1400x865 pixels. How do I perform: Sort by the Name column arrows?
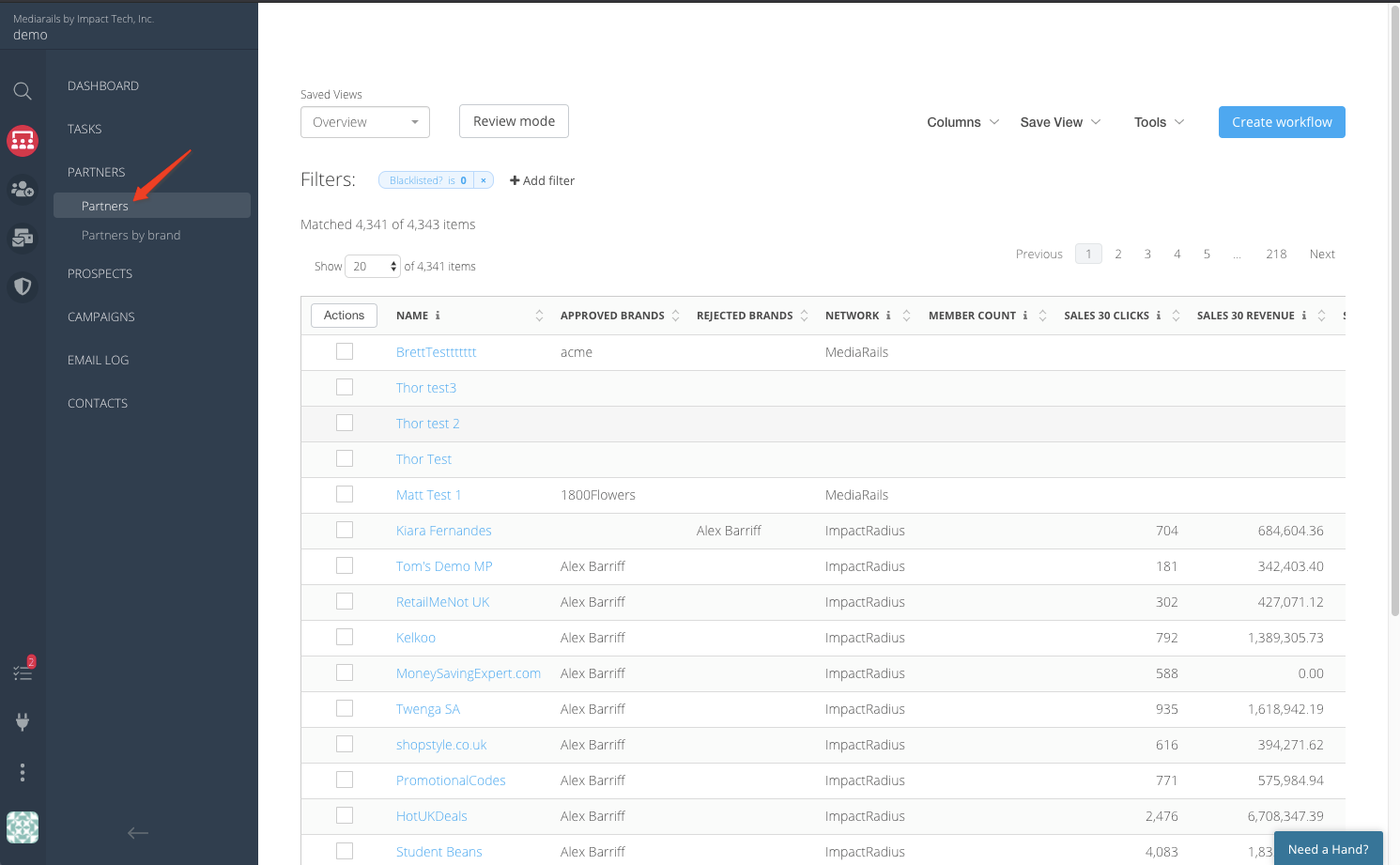pyautogui.click(x=539, y=316)
